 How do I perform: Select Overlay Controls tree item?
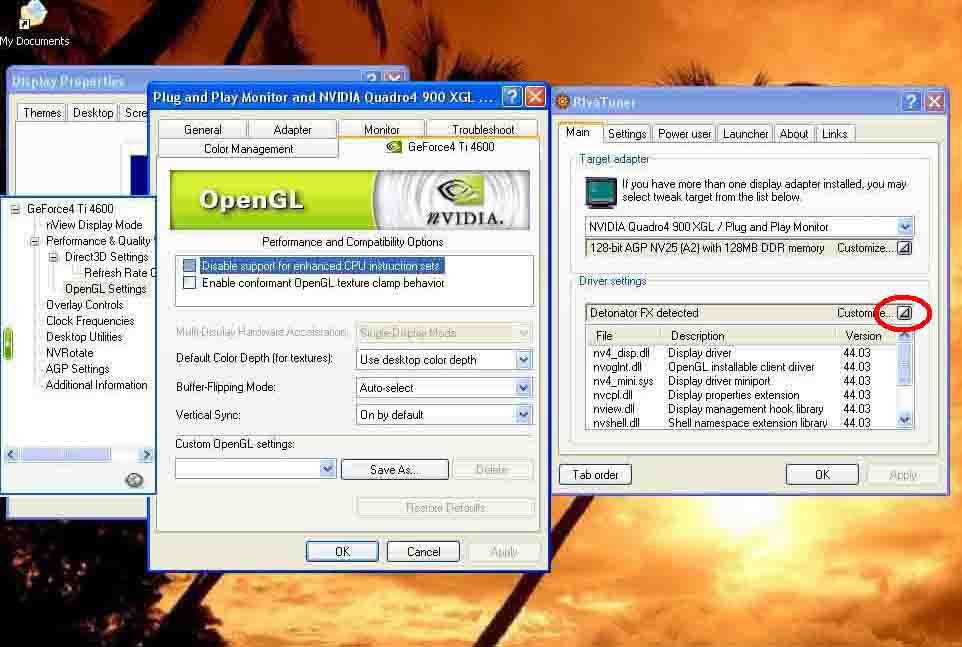click(x=85, y=305)
